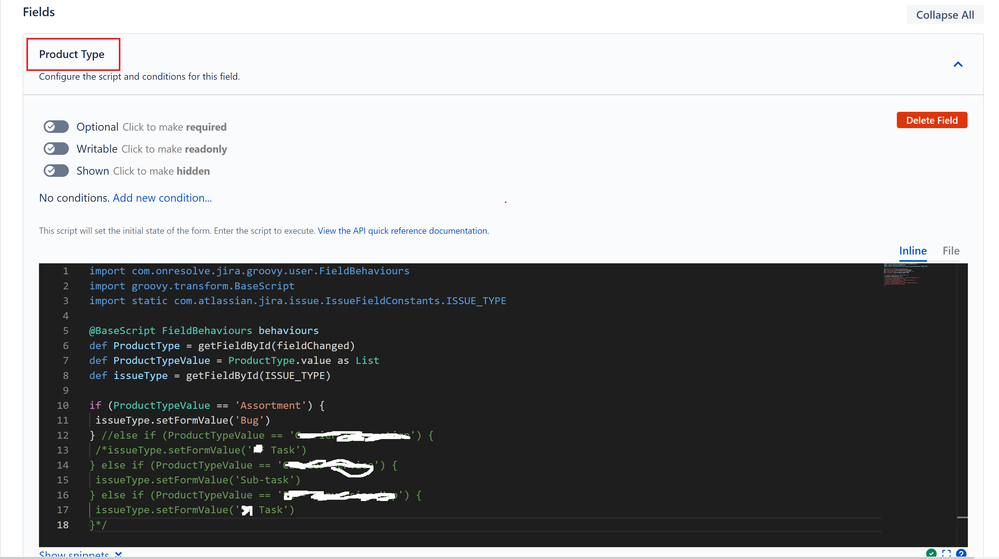The image size is (999, 559).
Task: Click the @BaseScript annotation on line 5
Action: 122,330
